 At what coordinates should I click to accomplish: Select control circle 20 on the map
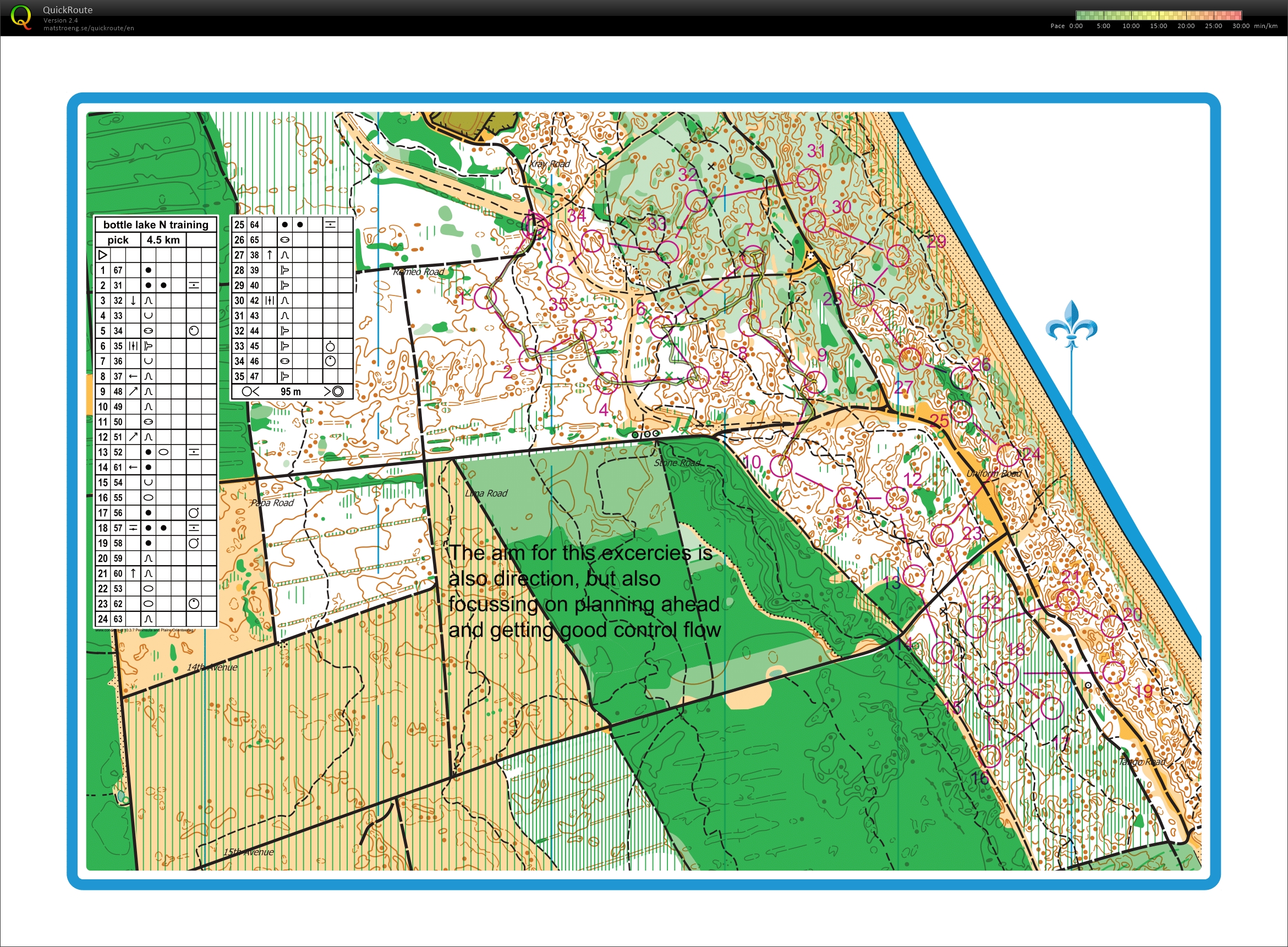tap(1112, 627)
